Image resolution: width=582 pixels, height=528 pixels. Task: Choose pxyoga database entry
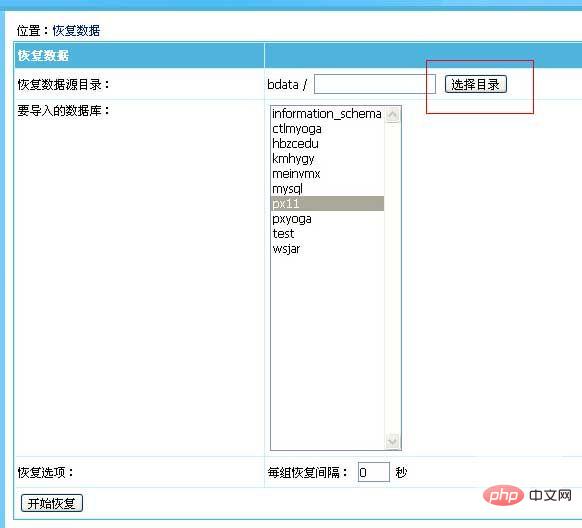click(x=327, y=219)
